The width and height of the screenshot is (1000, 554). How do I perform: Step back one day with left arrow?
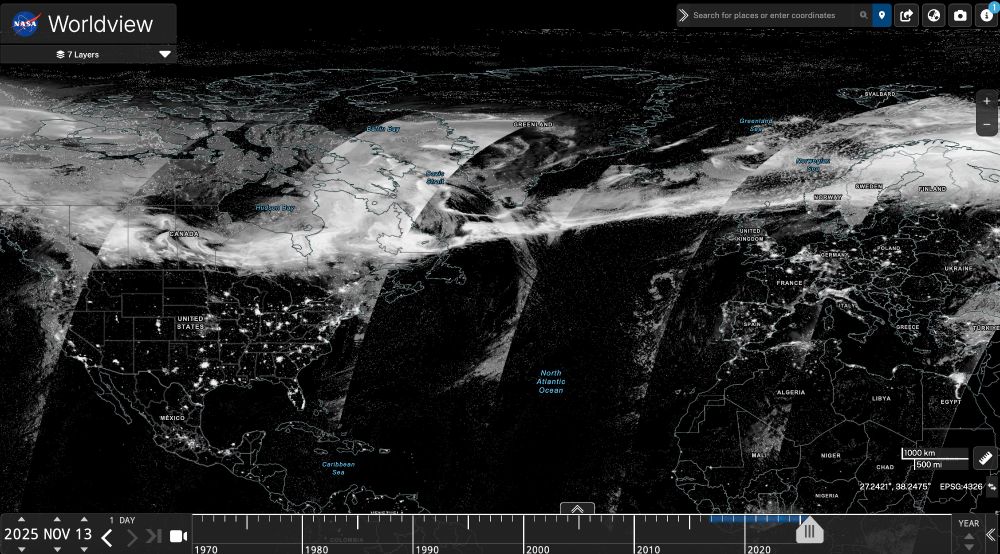107,538
